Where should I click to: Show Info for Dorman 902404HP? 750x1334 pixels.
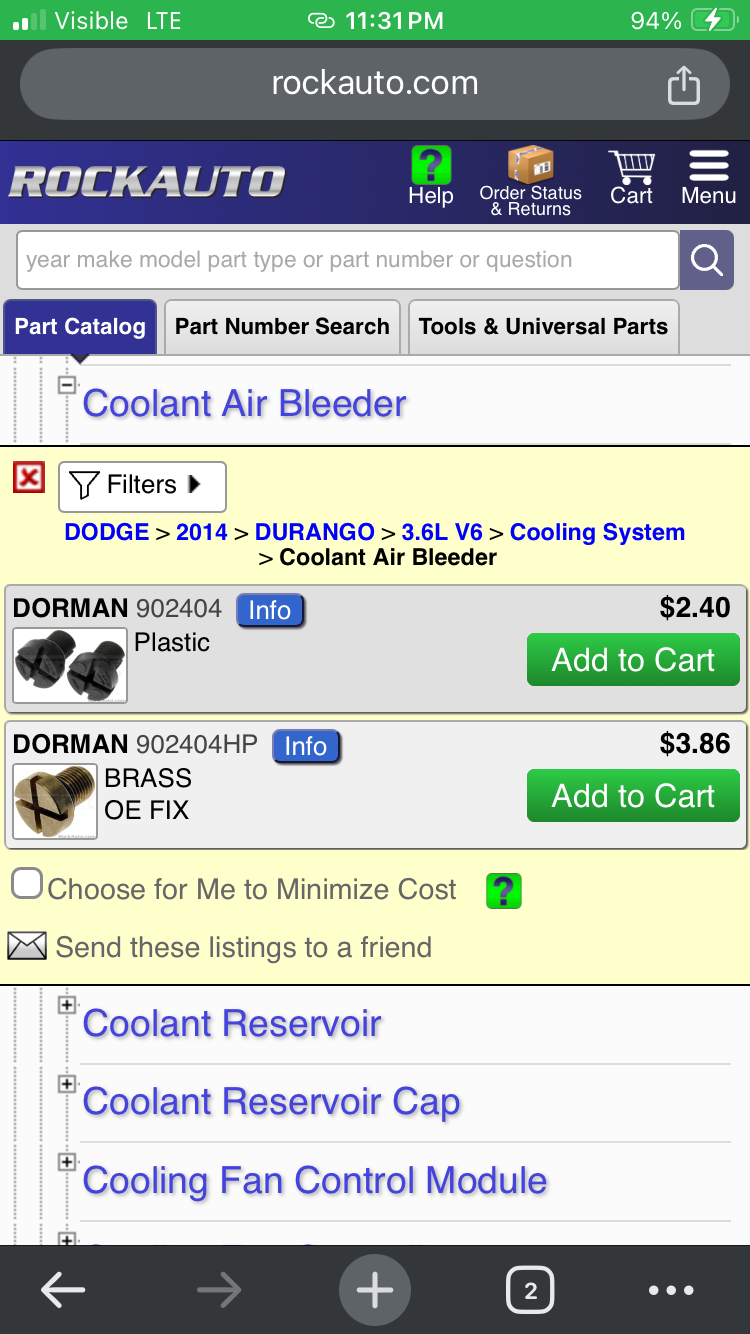coord(305,746)
